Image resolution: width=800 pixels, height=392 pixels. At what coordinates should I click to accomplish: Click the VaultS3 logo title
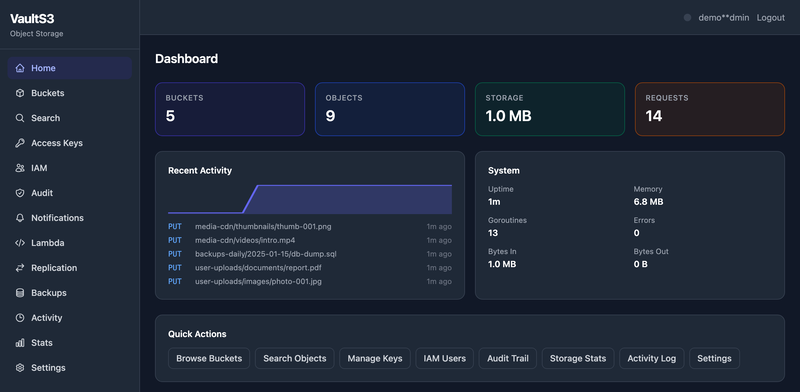[x=32, y=19]
